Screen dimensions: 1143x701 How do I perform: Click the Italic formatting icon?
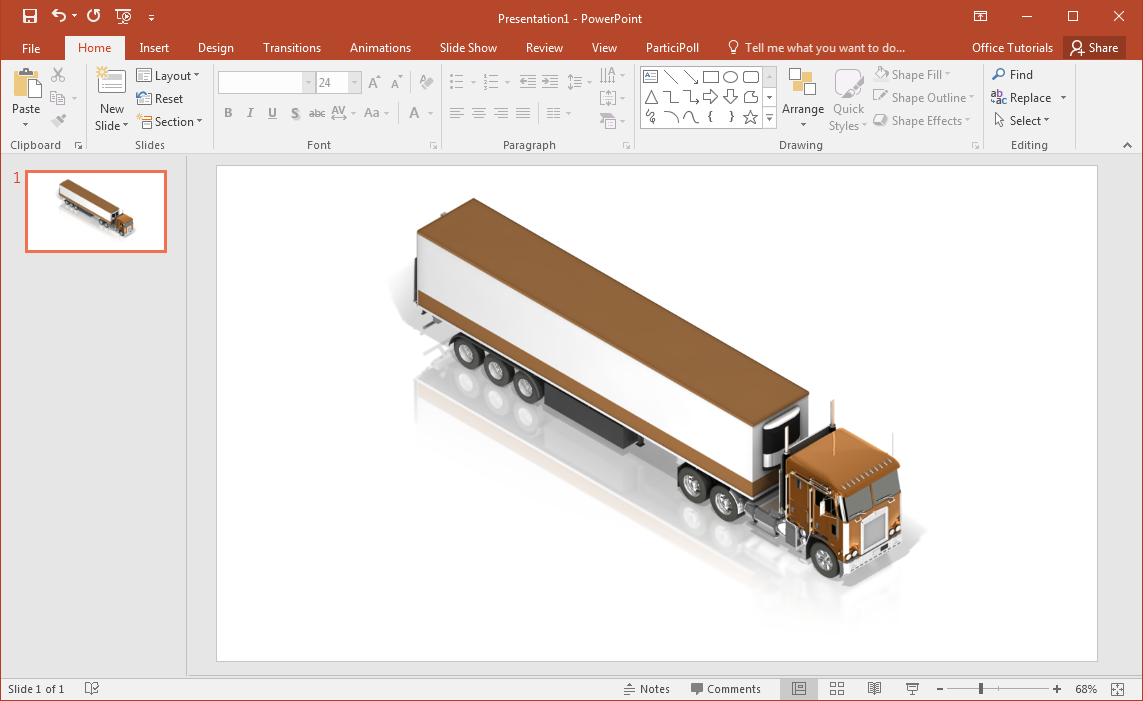click(x=250, y=112)
